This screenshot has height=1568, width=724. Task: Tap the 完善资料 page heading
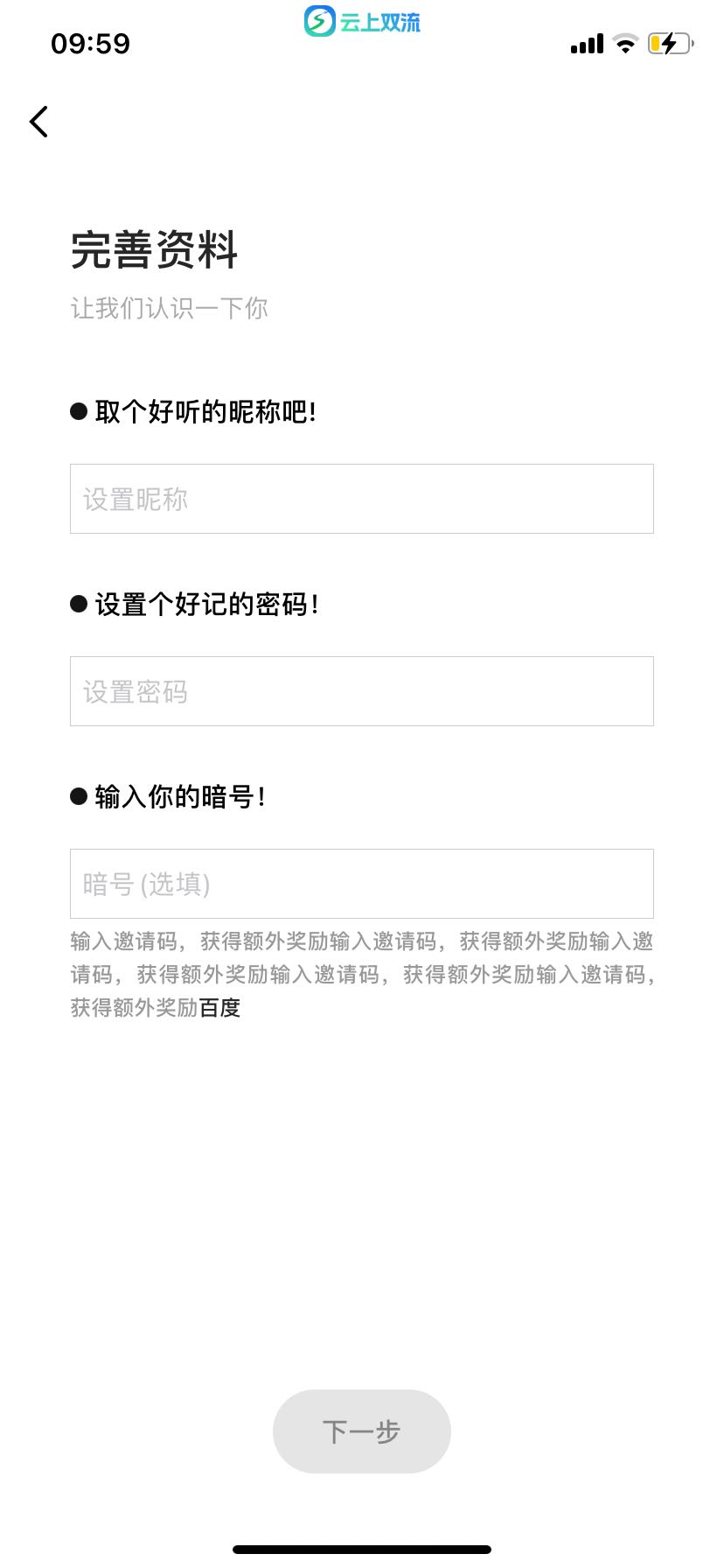154,250
